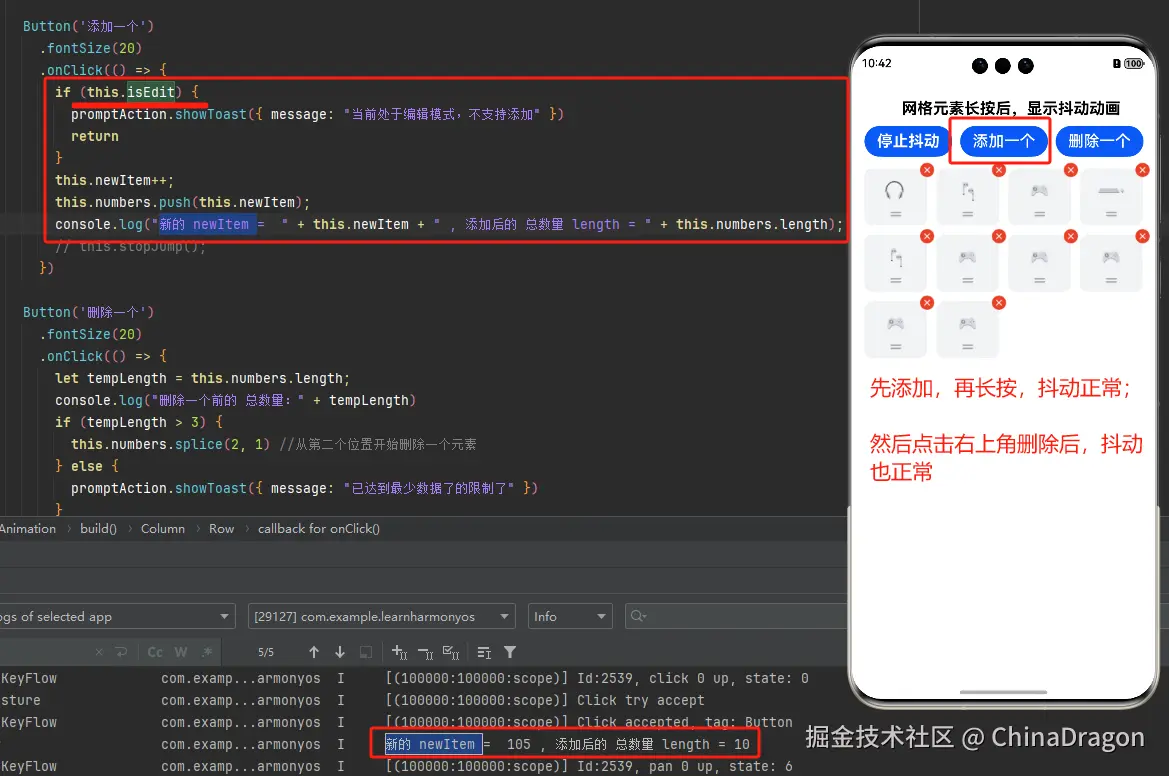Select callback for onClick() breadcrumb item
1169x776 pixels.
pos(318,528)
